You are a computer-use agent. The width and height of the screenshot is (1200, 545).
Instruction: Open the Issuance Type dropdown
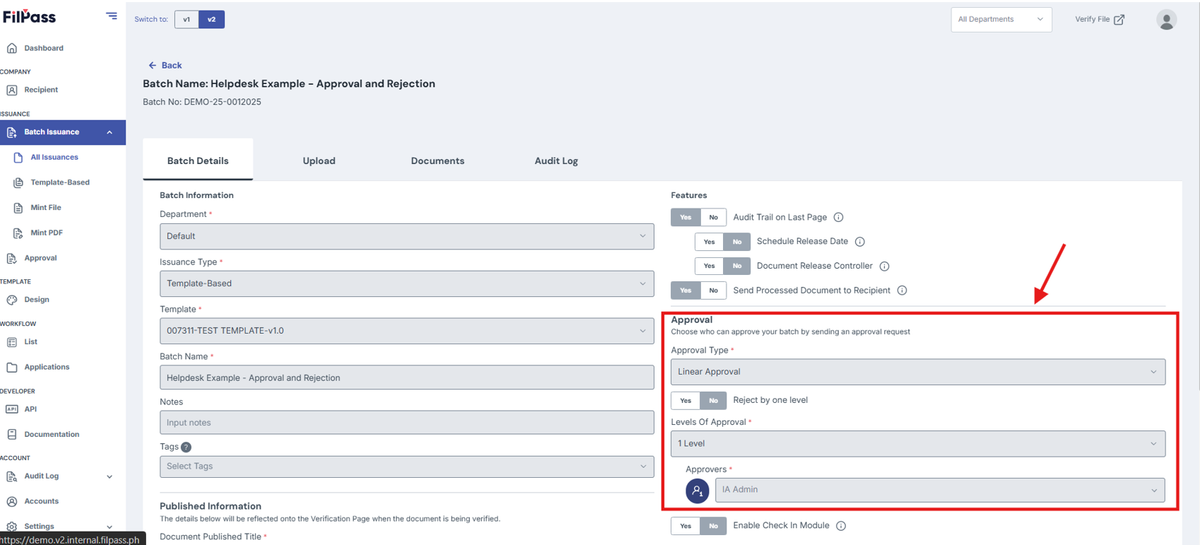[406, 283]
